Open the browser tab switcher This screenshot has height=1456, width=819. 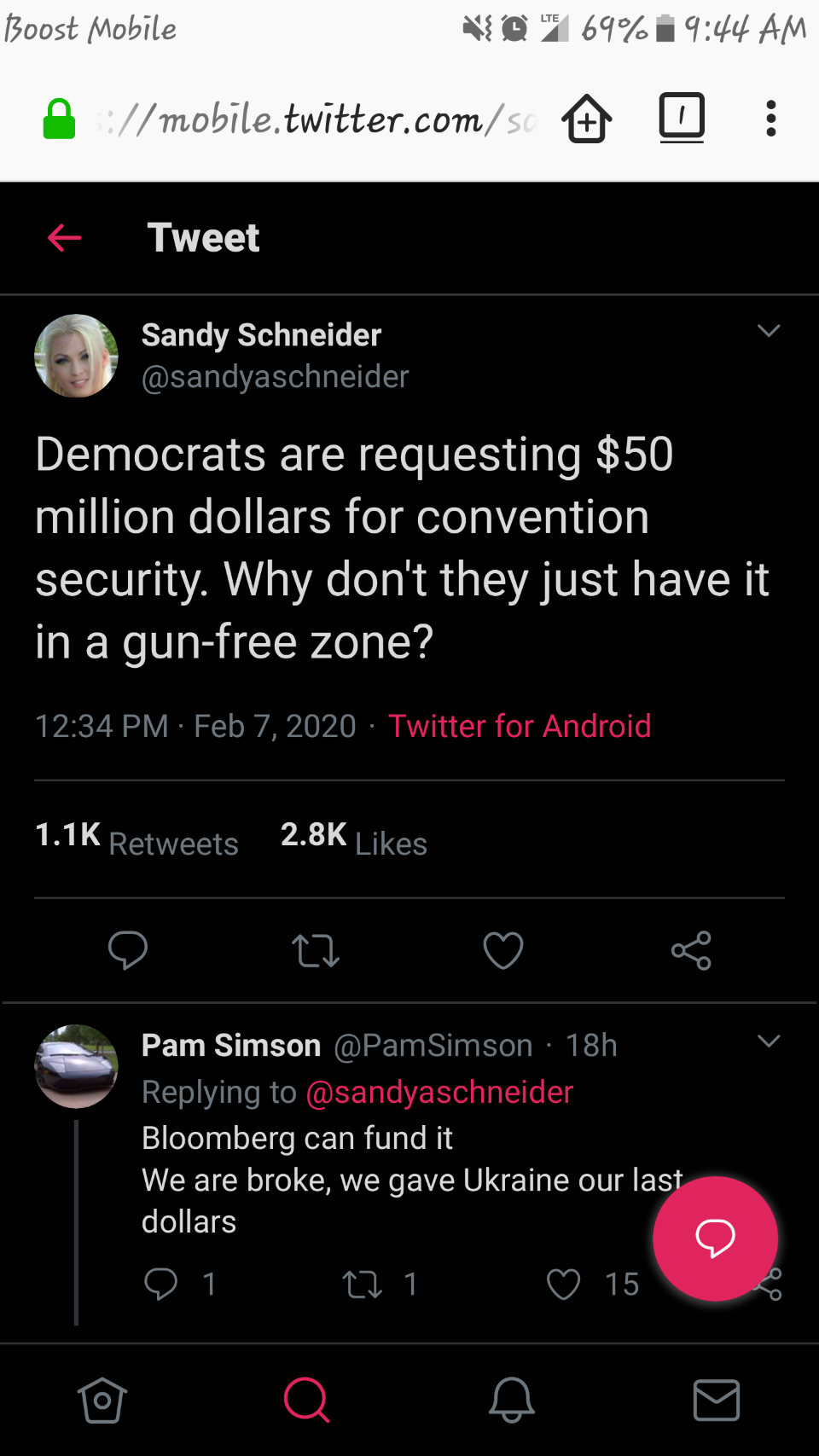click(682, 117)
